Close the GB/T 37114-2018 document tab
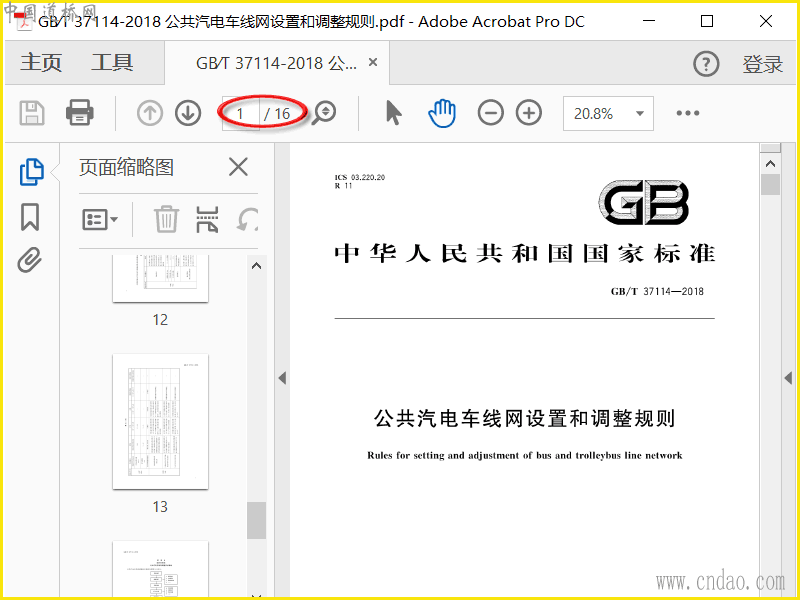The height and width of the screenshot is (600, 800). 373,62
